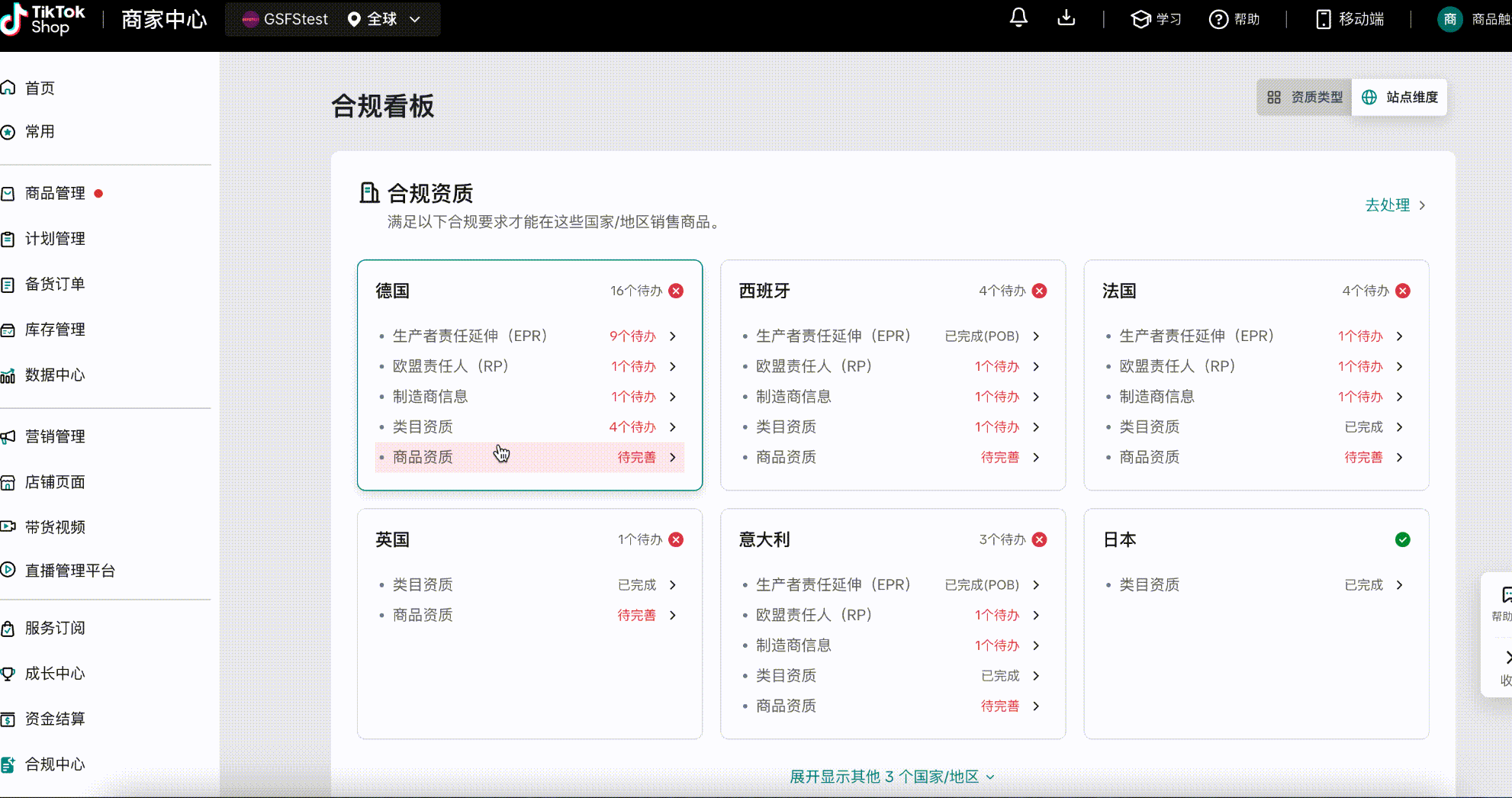Click the 移动端 mobile phone icon
Viewport: 1512px width, 798px height.
[x=1324, y=19]
